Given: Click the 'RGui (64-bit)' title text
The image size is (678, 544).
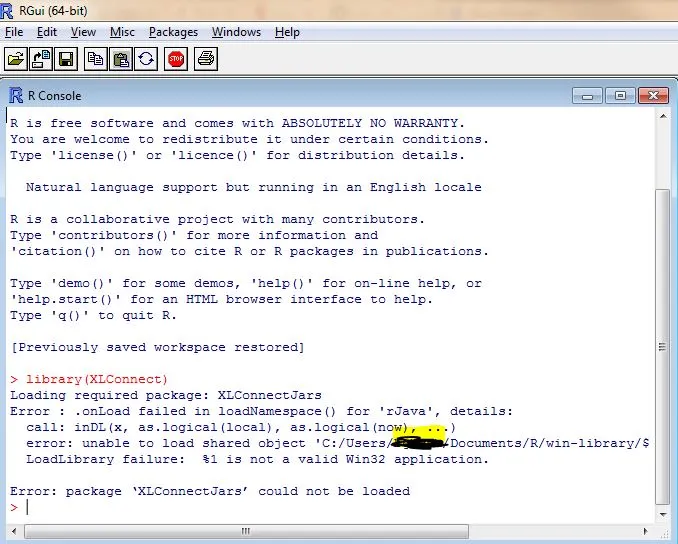Looking at the screenshot, I should [53, 10].
